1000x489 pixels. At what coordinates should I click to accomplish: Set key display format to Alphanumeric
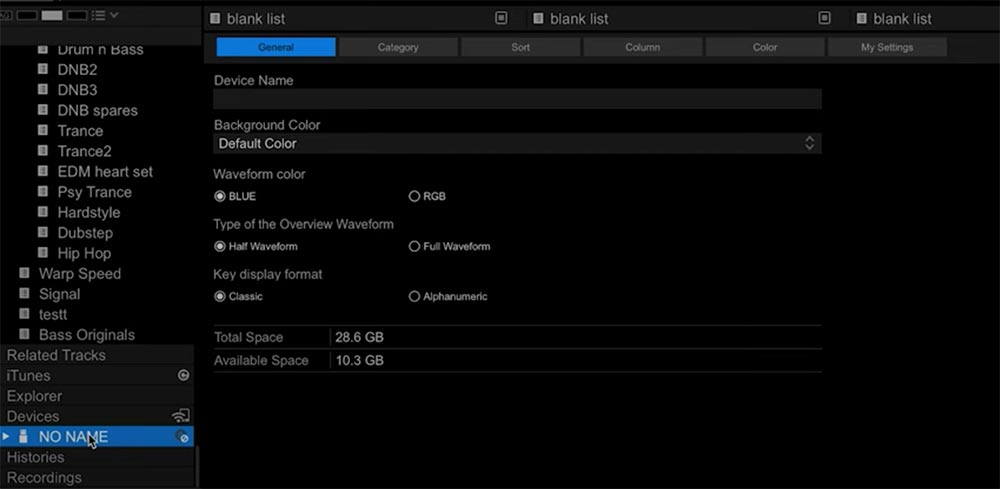pyautogui.click(x=414, y=297)
